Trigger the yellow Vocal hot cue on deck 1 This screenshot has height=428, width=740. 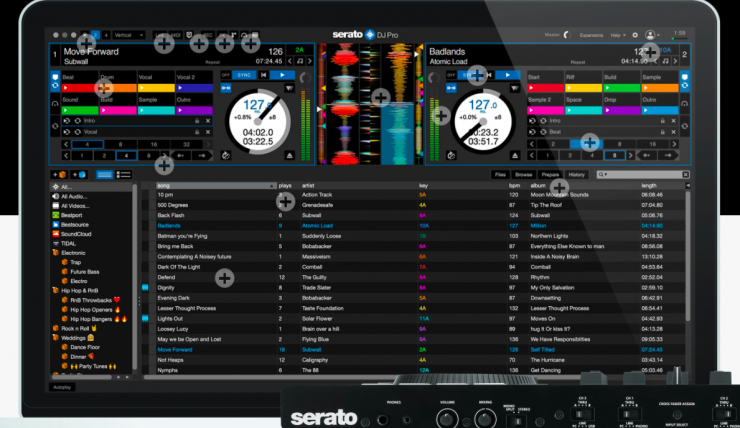(x=156, y=88)
